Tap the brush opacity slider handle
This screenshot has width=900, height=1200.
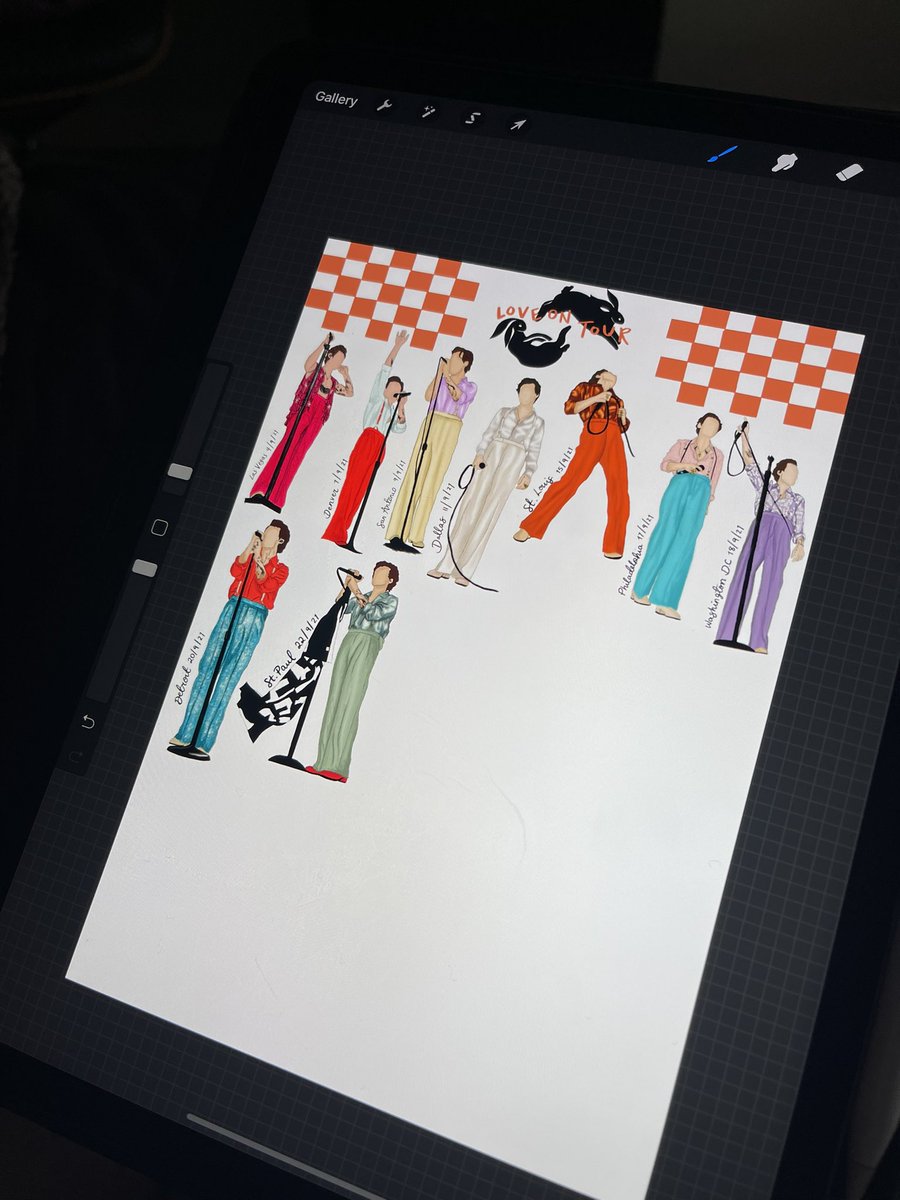point(145,568)
